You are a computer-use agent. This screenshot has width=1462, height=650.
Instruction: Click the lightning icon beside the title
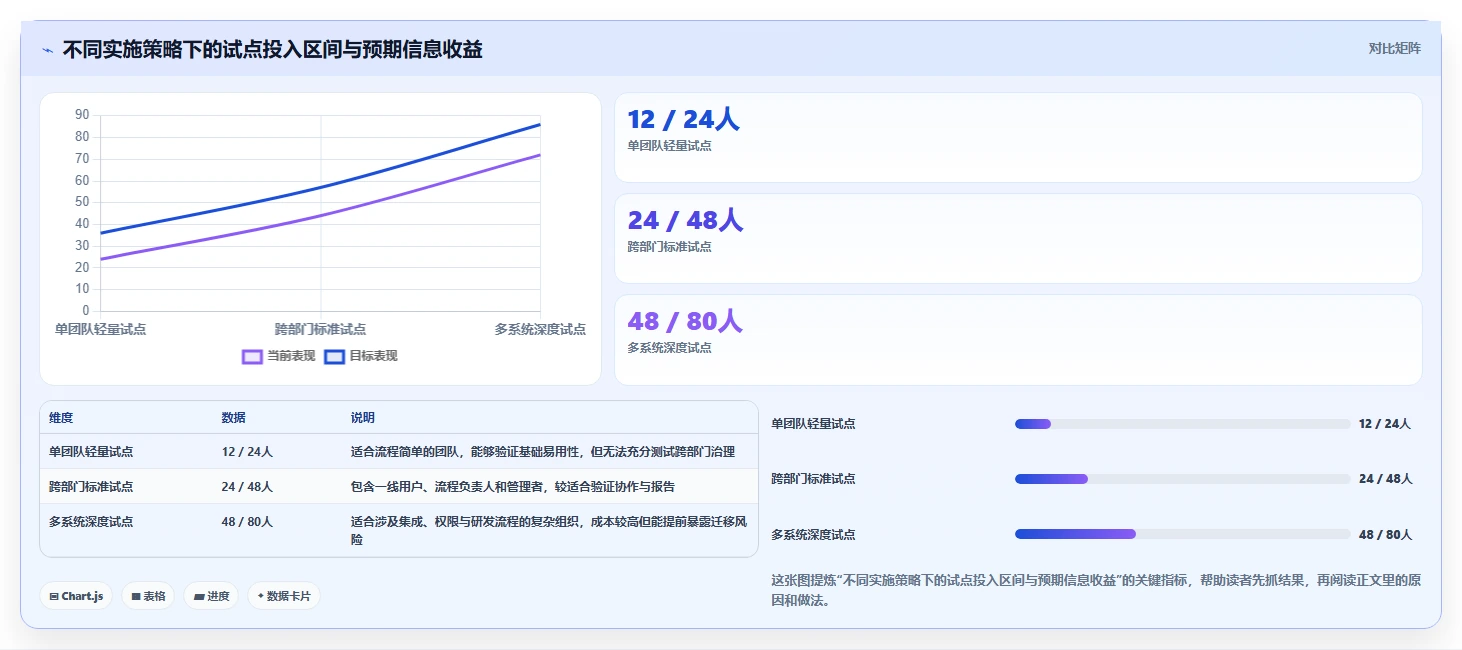click(x=47, y=49)
